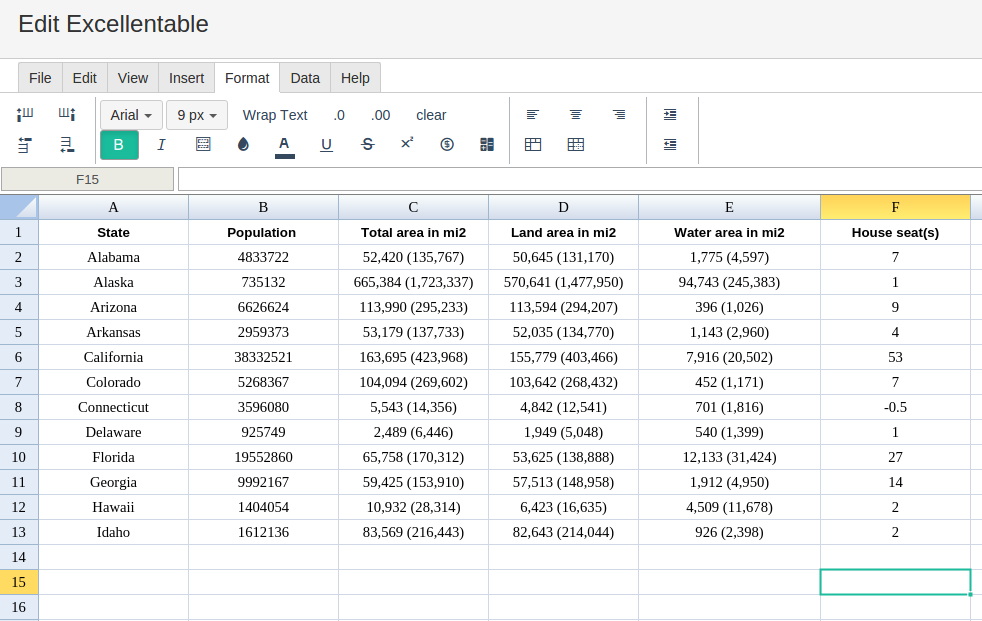Toggle Italic text formatting
Screen dimensions: 982x621
coord(161,145)
